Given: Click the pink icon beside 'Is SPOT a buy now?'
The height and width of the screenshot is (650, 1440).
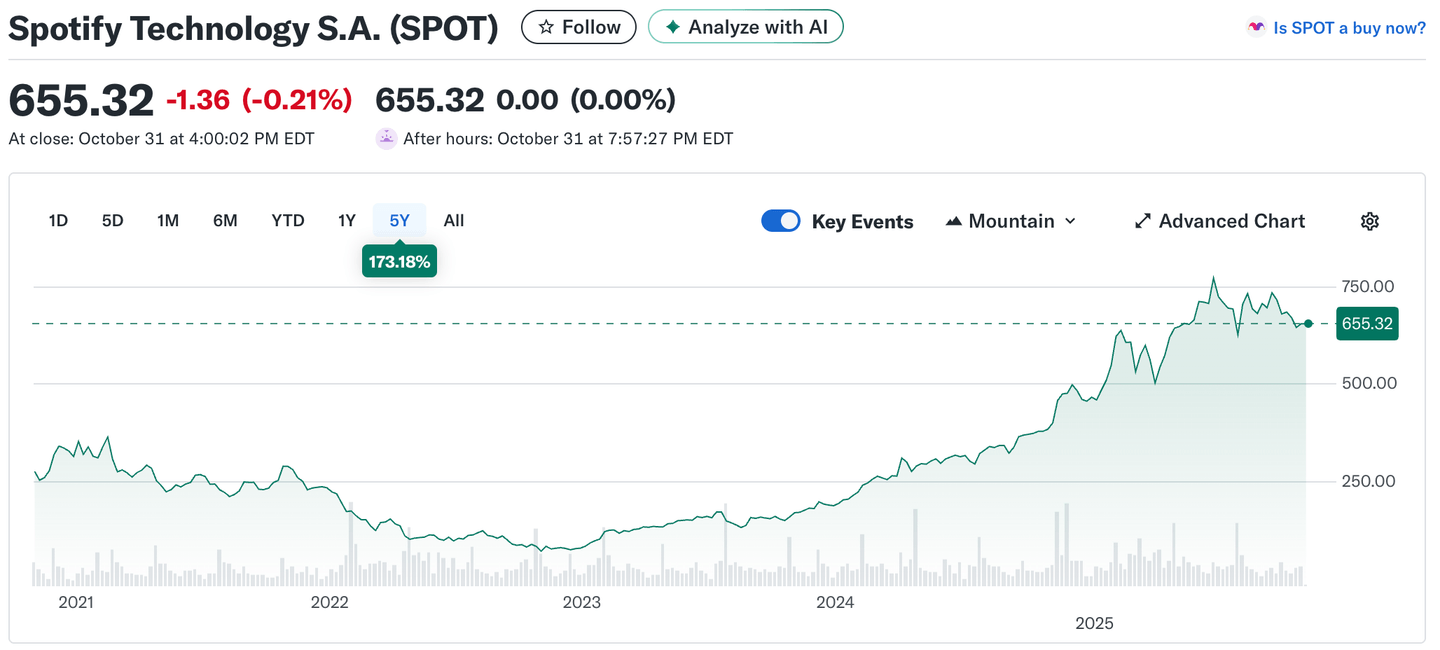Looking at the screenshot, I should [x=1256, y=28].
